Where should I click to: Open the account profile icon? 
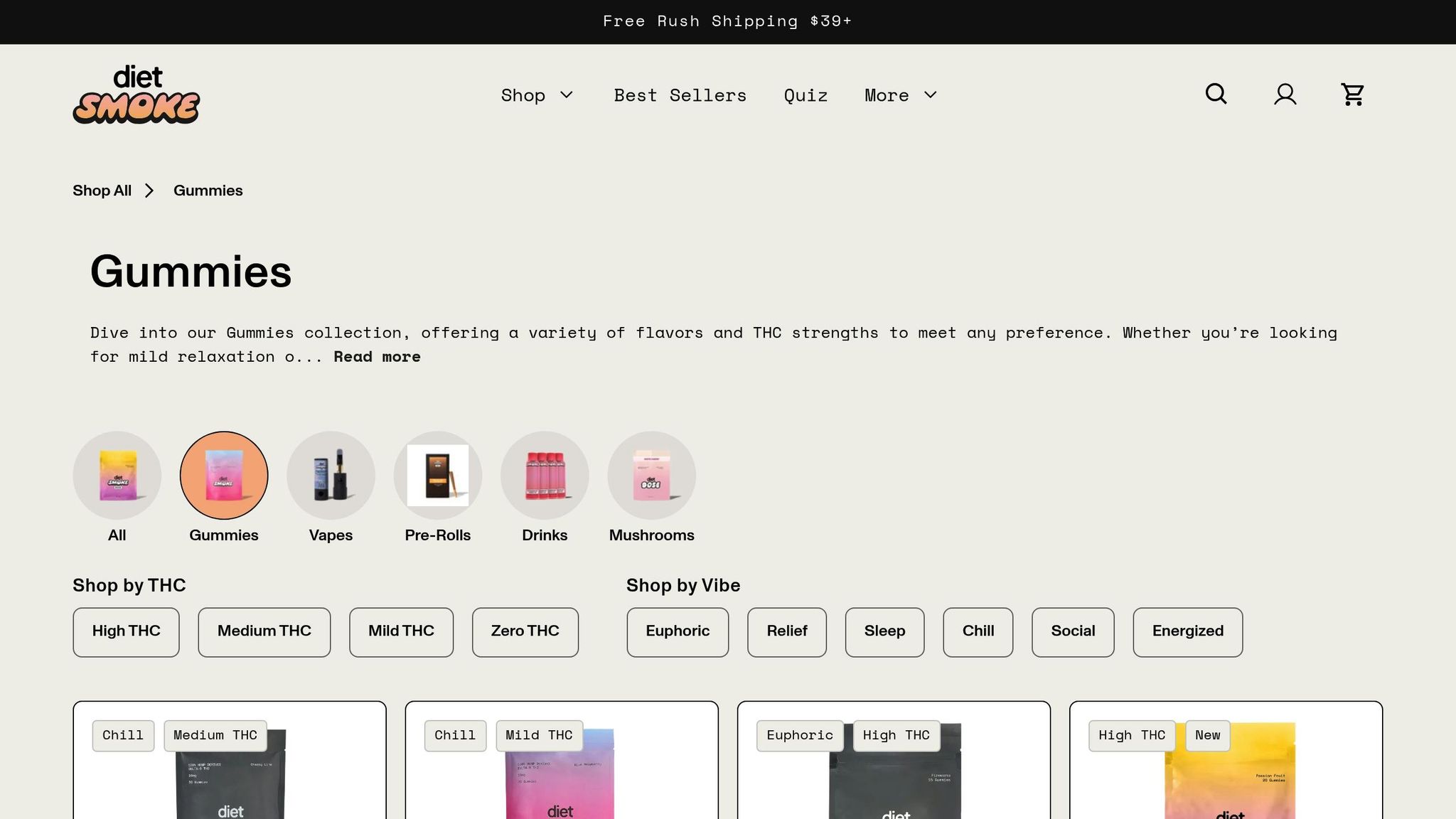1285,94
